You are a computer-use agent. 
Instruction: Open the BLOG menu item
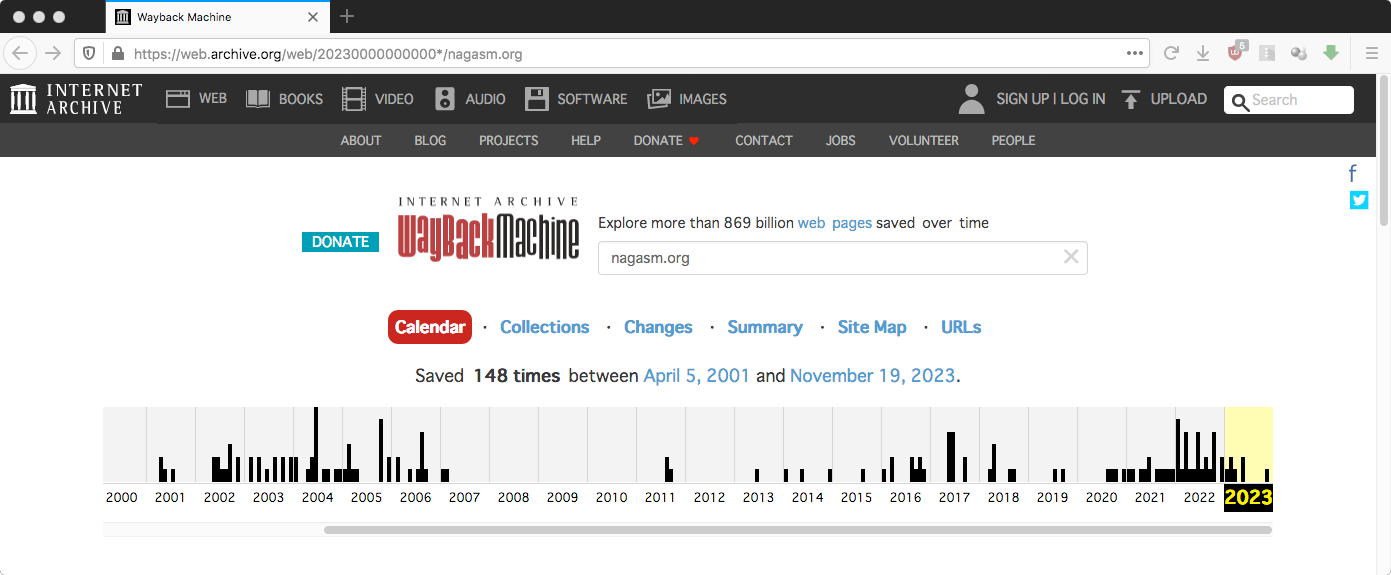(430, 141)
